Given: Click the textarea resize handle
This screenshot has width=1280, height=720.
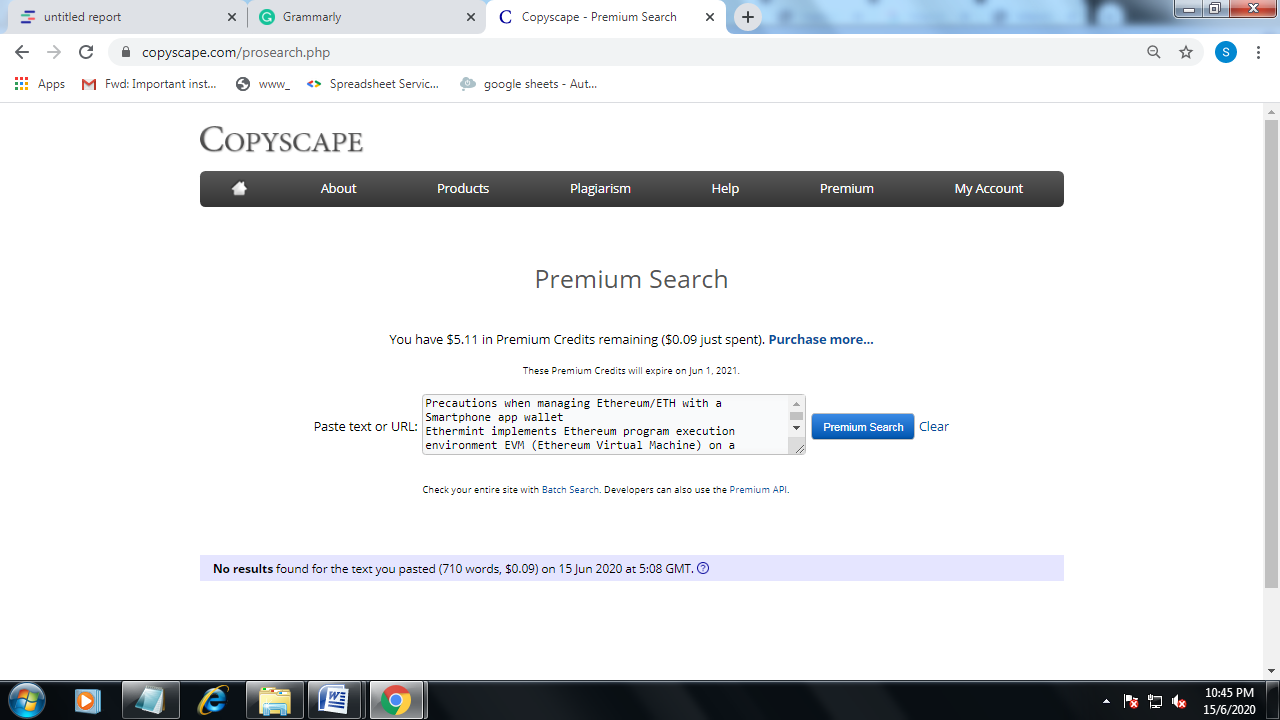Looking at the screenshot, I should [799, 448].
